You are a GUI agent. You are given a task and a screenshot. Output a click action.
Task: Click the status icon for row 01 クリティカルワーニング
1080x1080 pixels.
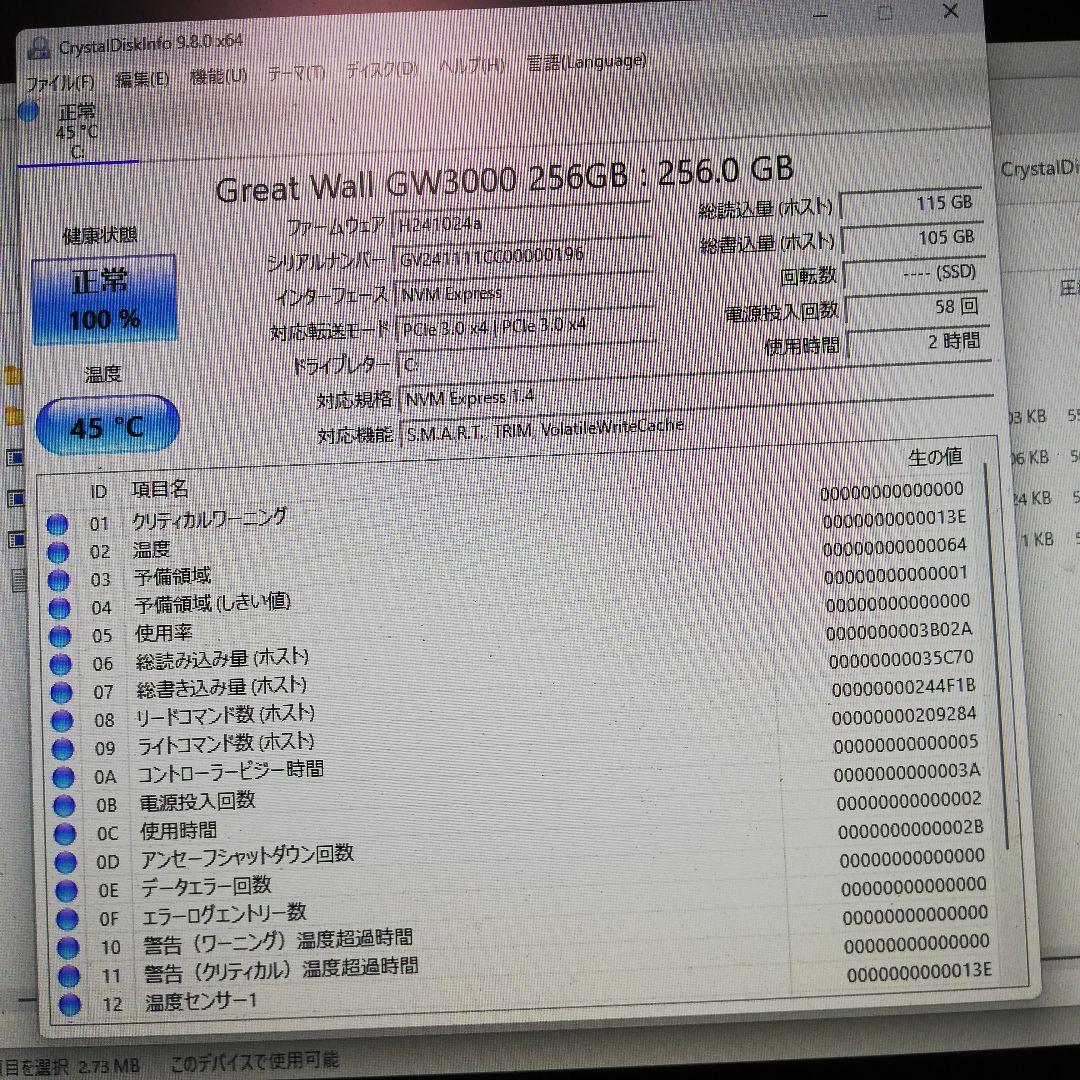57,525
